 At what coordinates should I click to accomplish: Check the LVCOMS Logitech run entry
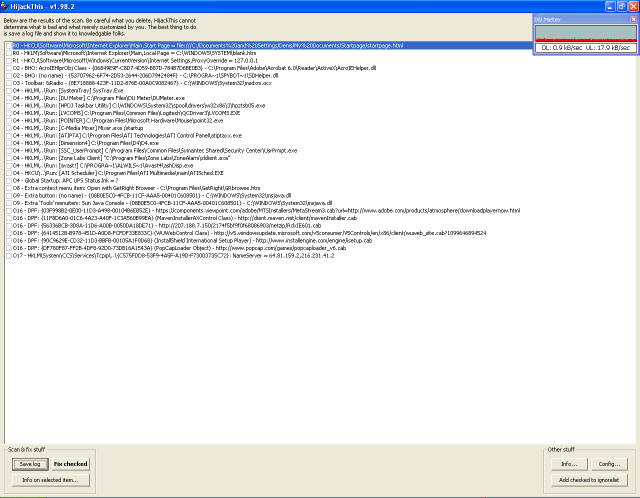point(9,113)
